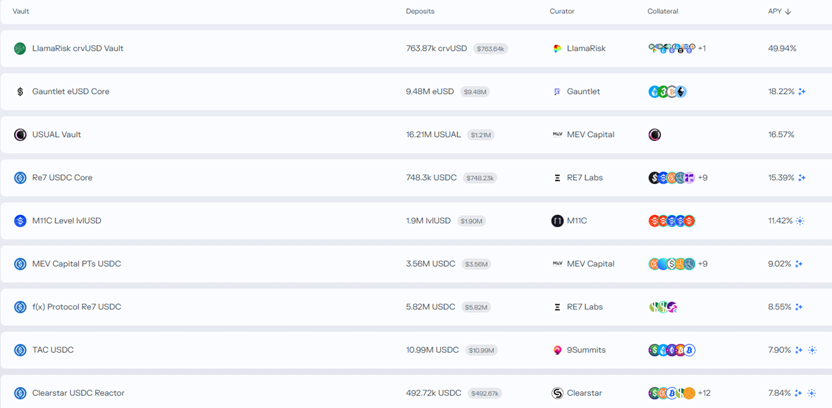Image resolution: width=832 pixels, height=408 pixels.
Task: Click the sun icon beside 11.42% APY
Action: (800, 221)
